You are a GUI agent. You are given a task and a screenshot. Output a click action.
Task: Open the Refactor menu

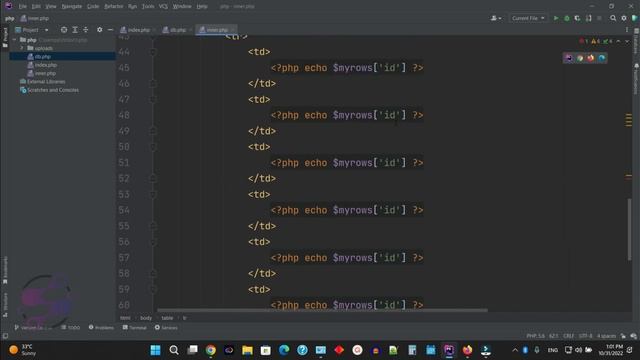click(x=113, y=7)
